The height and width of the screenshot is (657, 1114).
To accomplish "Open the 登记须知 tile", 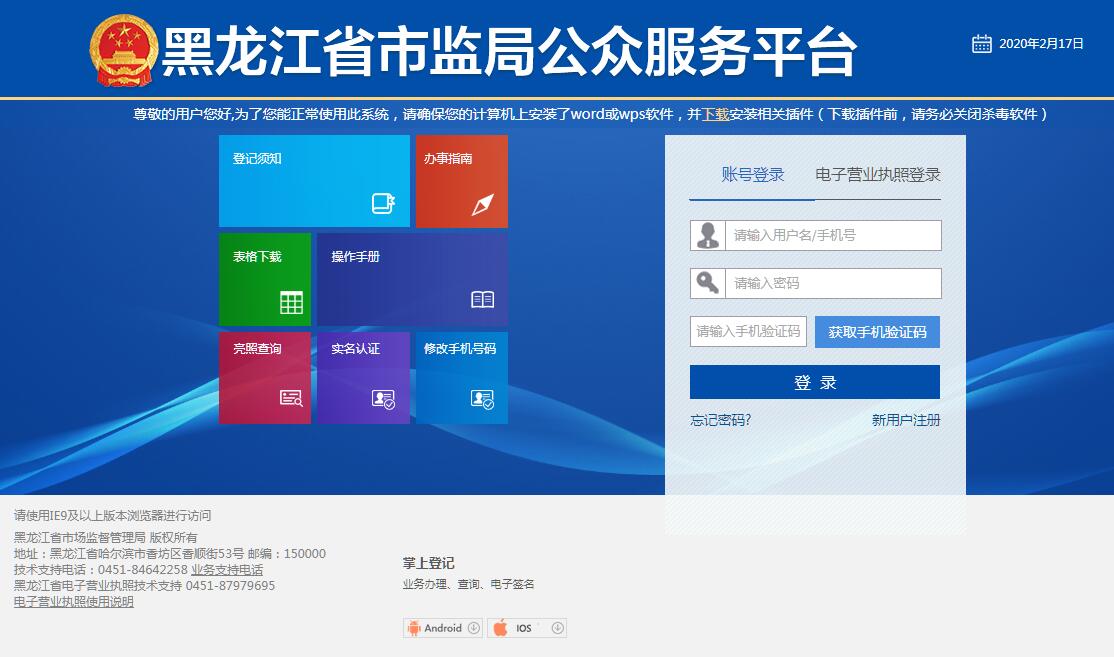I will 314,181.
